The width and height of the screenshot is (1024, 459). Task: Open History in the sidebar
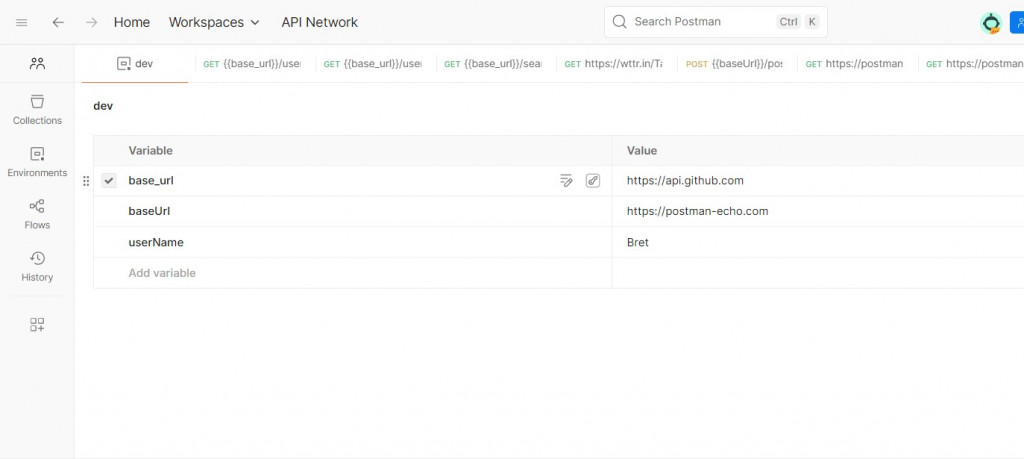tap(37, 266)
